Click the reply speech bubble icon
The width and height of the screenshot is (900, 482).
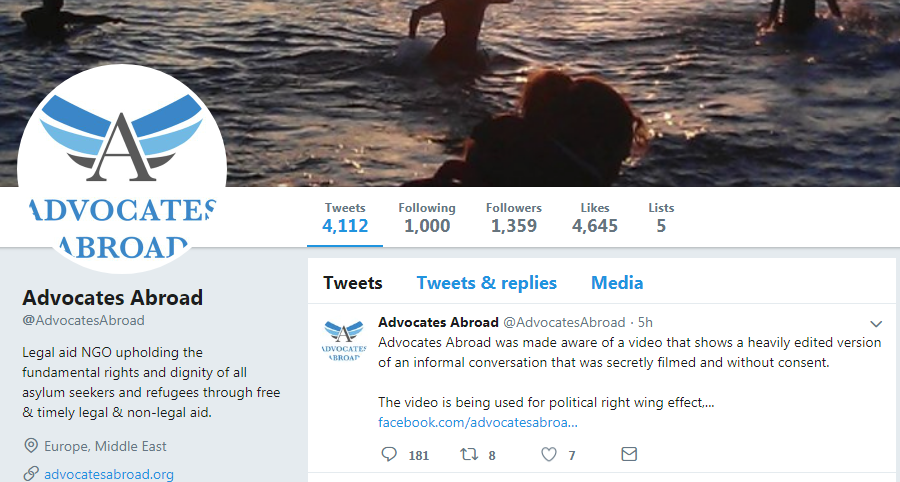(x=390, y=454)
